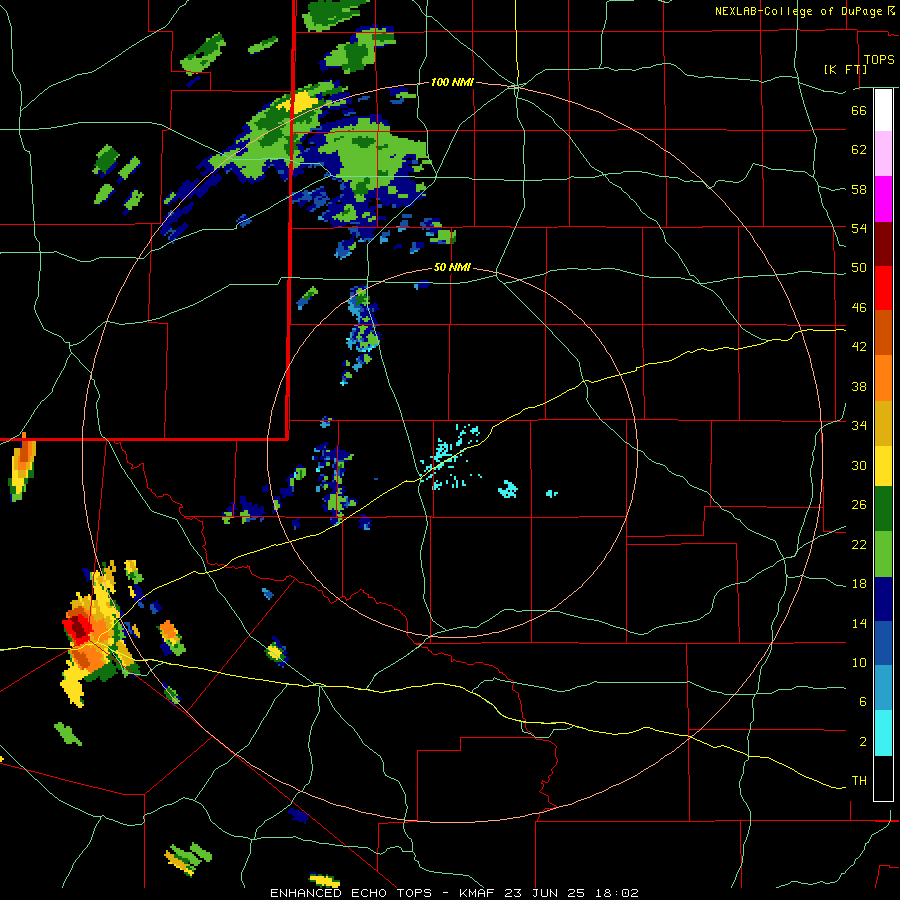Click the gold legend swatch
This screenshot has width=900, height=900.
click(x=883, y=423)
